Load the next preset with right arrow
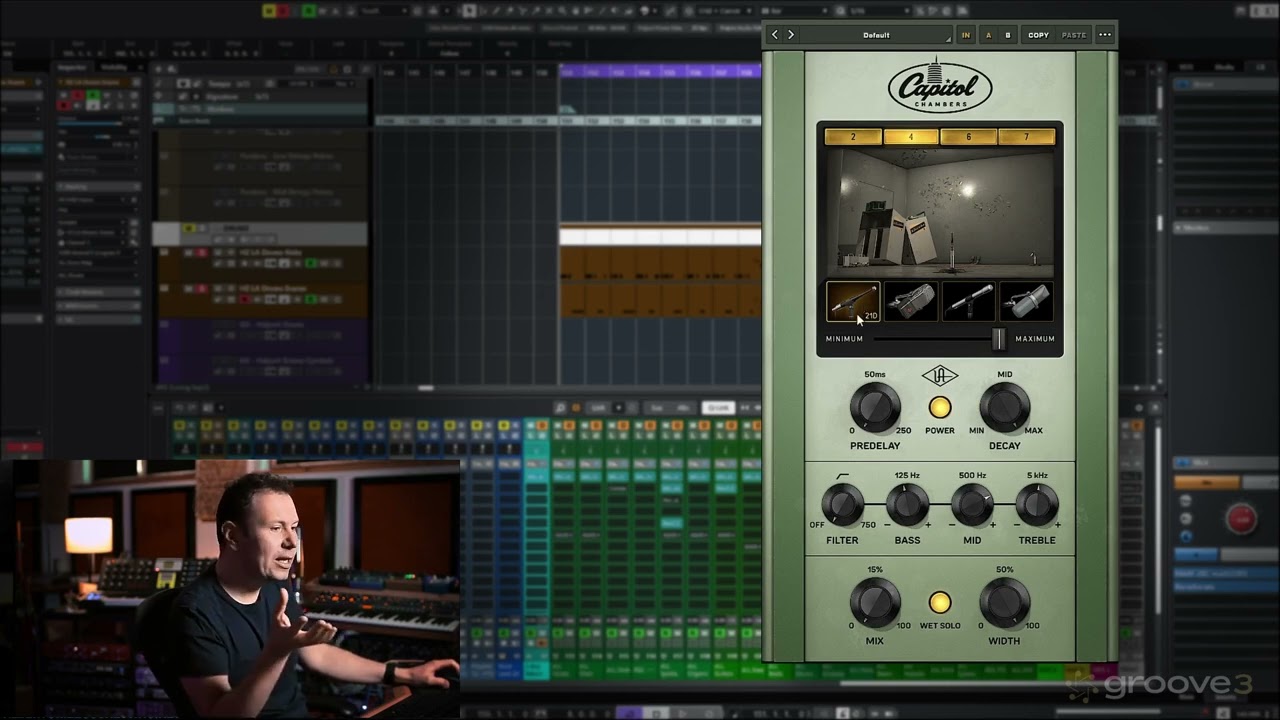The image size is (1280, 720). tap(791, 35)
